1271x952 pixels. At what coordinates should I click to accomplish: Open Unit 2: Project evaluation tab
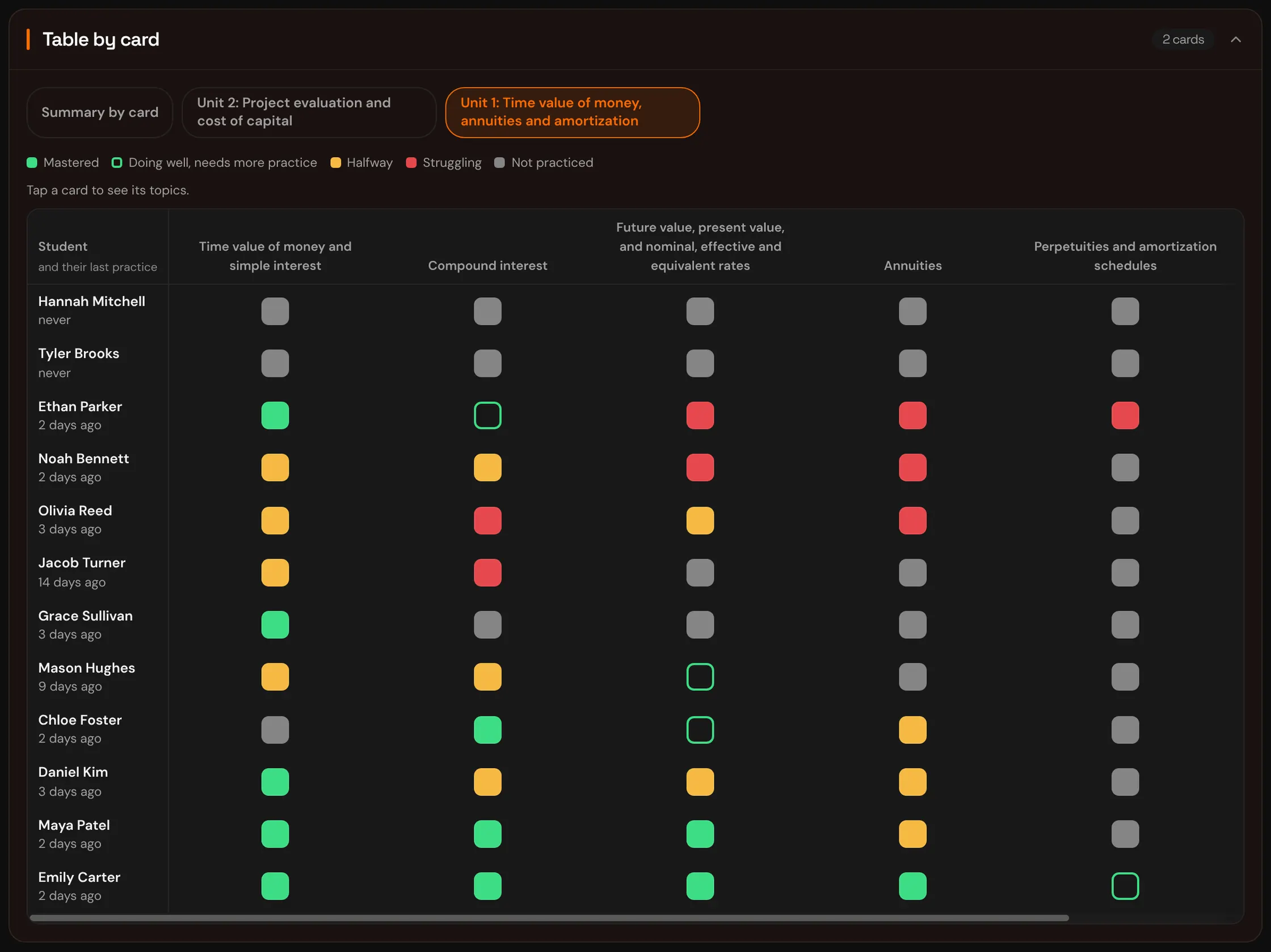pyautogui.click(x=309, y=112)
